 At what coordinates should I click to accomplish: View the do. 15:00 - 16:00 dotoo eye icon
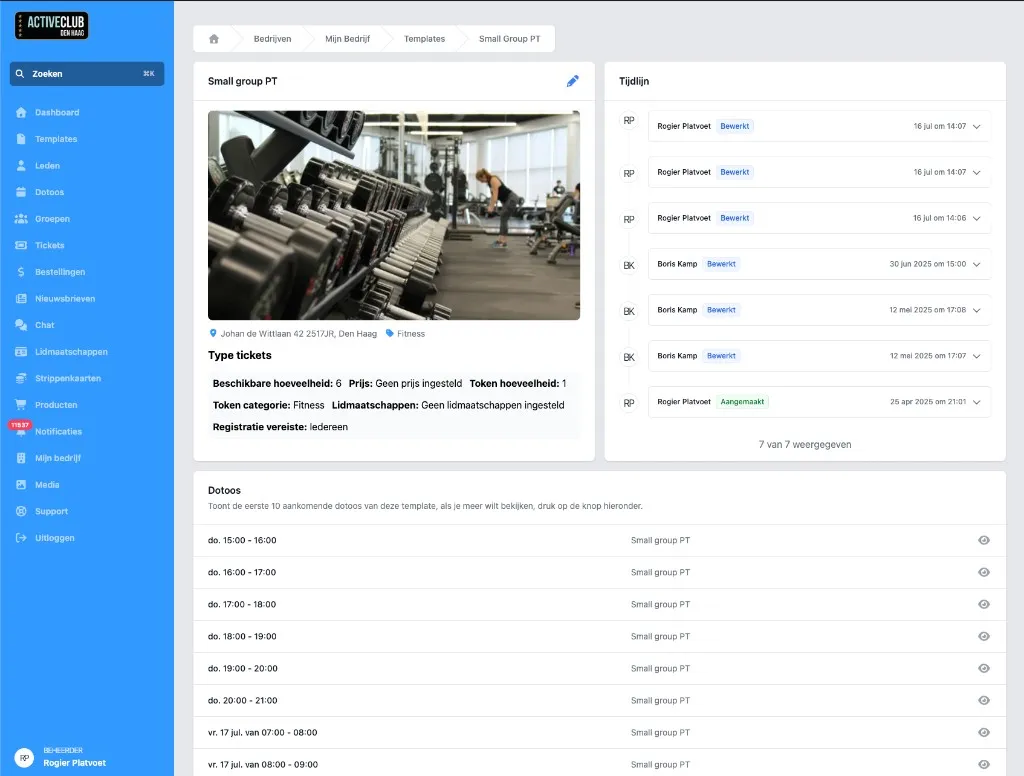point(984,540)
